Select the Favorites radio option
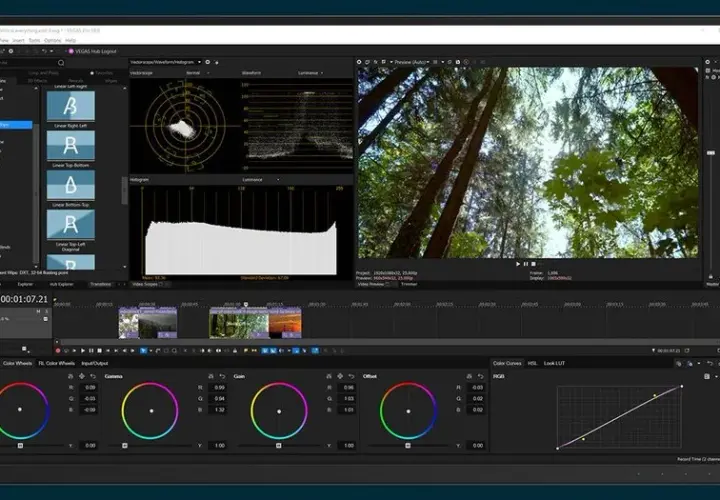The image size is (720, 500). click(92, 73)
